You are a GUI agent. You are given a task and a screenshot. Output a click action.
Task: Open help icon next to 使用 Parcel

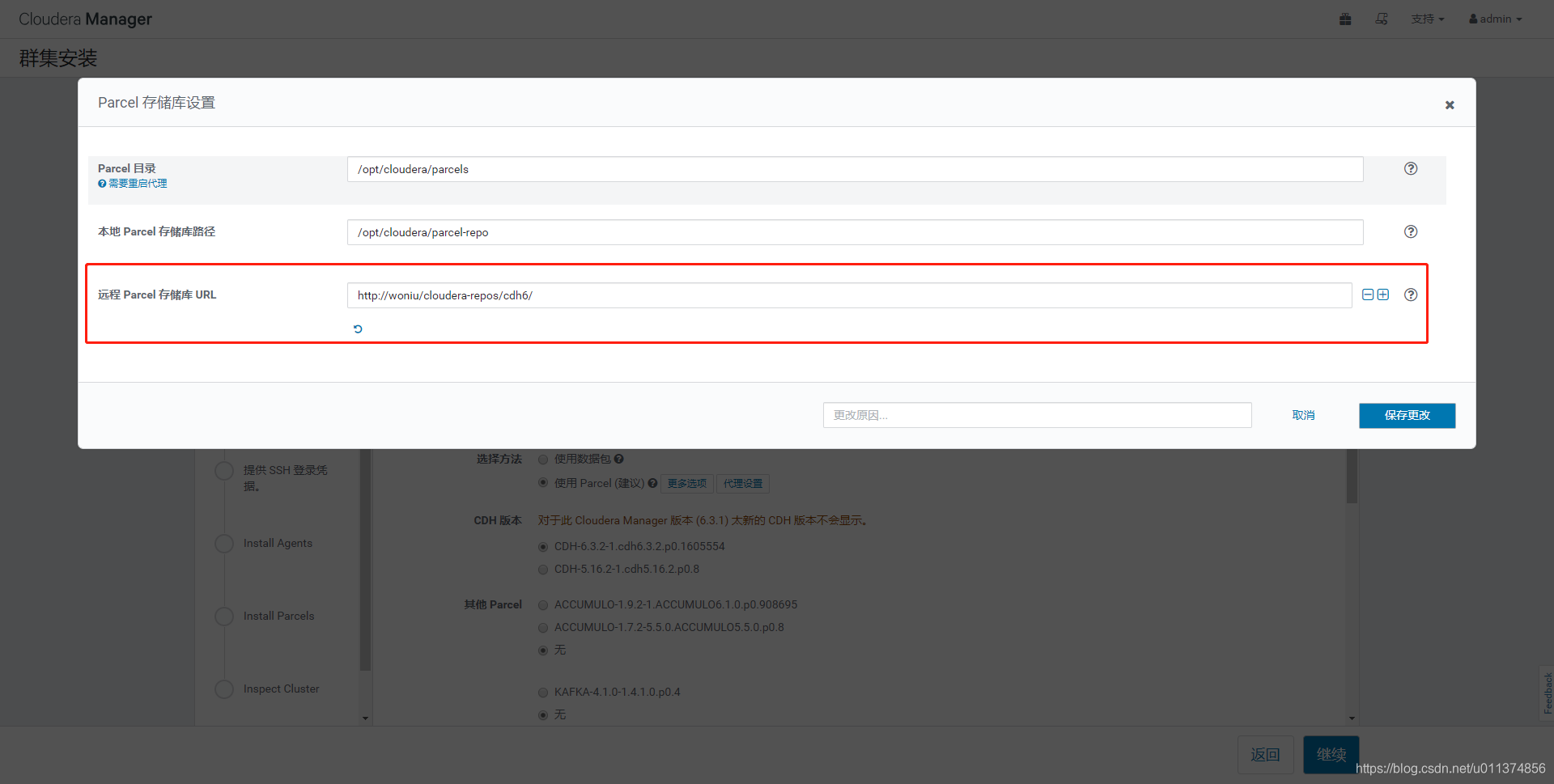pyautogui.click(x=652, y=483)
